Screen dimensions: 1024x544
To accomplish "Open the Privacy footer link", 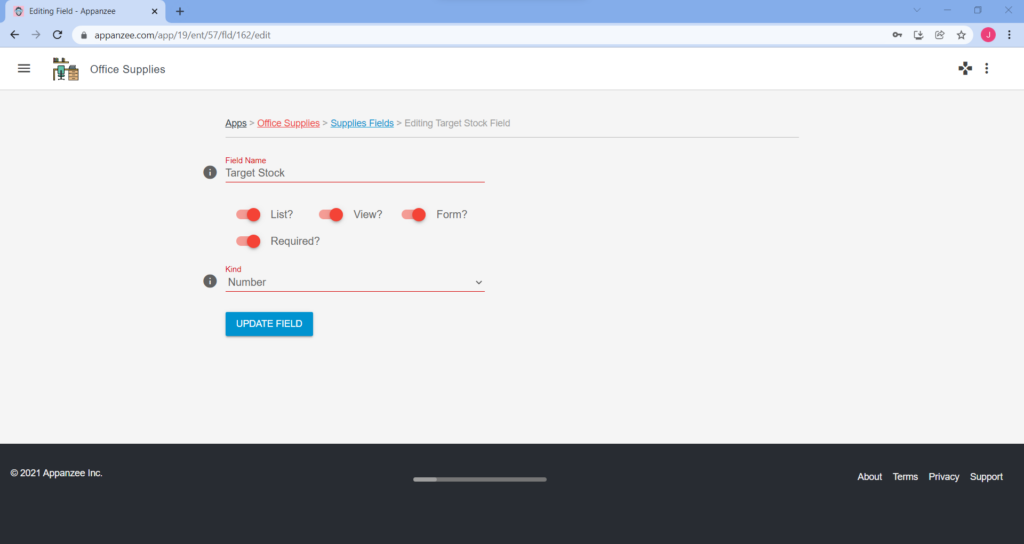I will pos(944,477).
